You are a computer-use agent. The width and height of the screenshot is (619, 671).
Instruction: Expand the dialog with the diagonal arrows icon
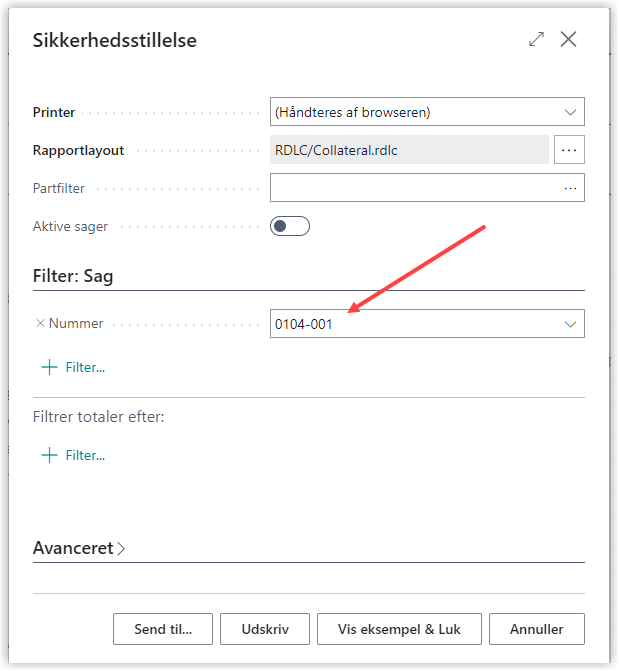537,40
